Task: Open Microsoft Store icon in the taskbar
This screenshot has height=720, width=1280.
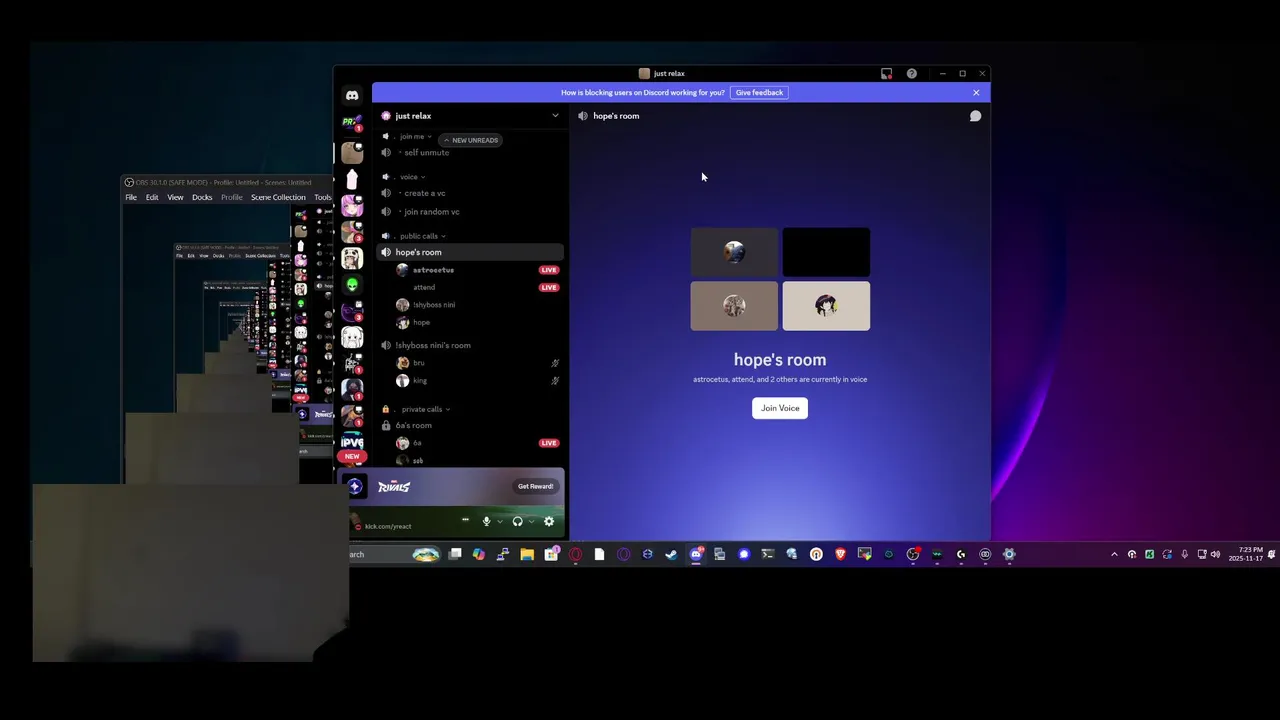Action: [551, 554]
